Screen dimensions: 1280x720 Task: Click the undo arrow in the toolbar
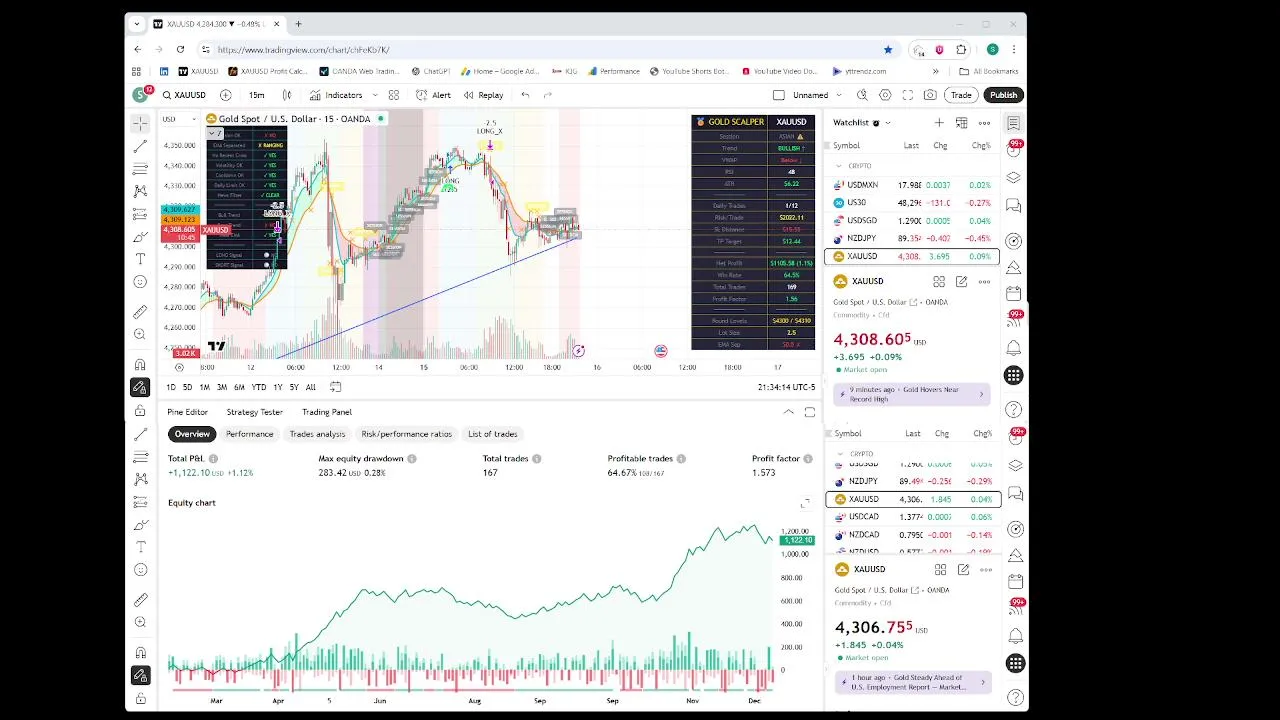coord(525,95)
